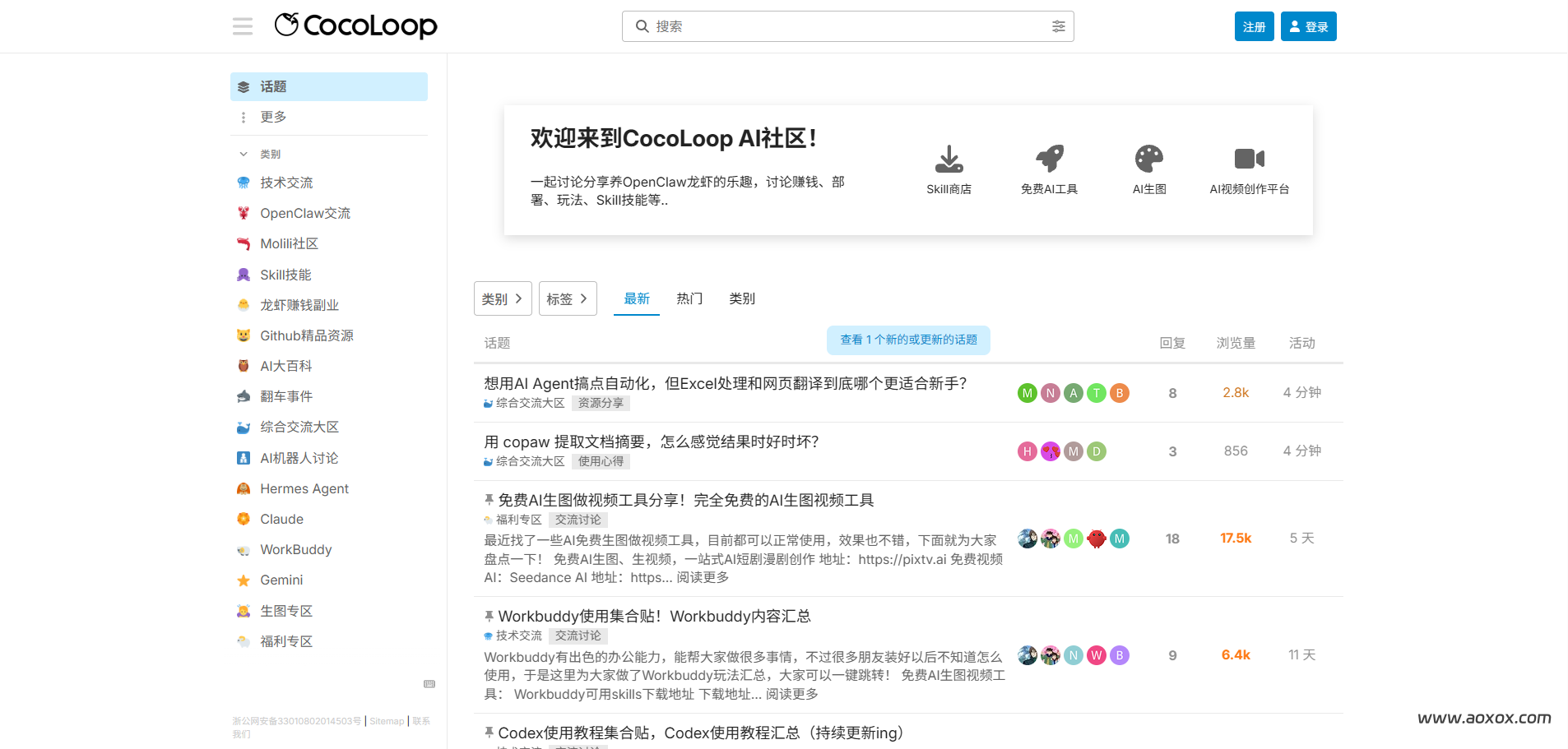Open 生图专区 category in sidebar

pos(329,611)
